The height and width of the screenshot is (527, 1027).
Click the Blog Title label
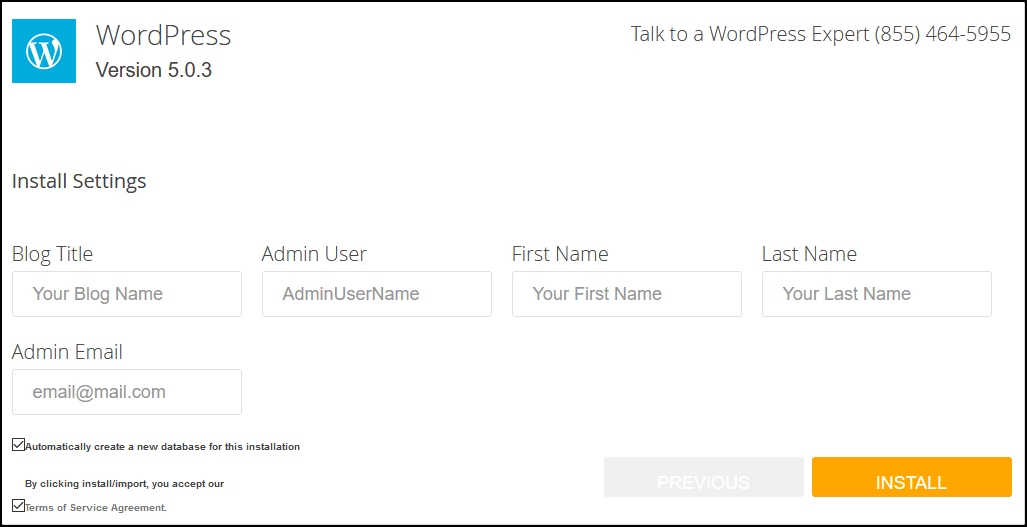(52, 254)
